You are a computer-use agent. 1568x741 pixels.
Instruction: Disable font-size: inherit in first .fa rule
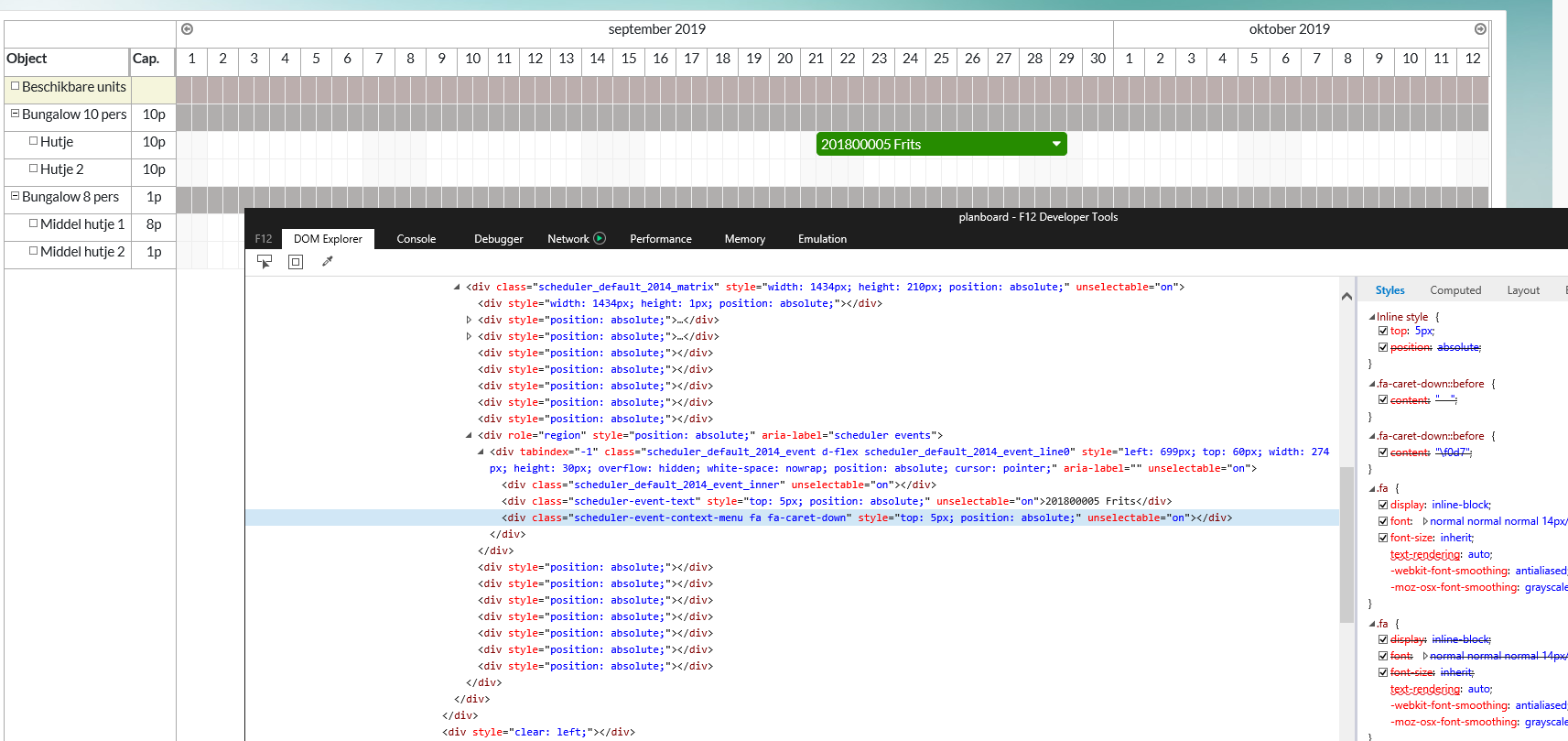click(x=1383, y=538)
